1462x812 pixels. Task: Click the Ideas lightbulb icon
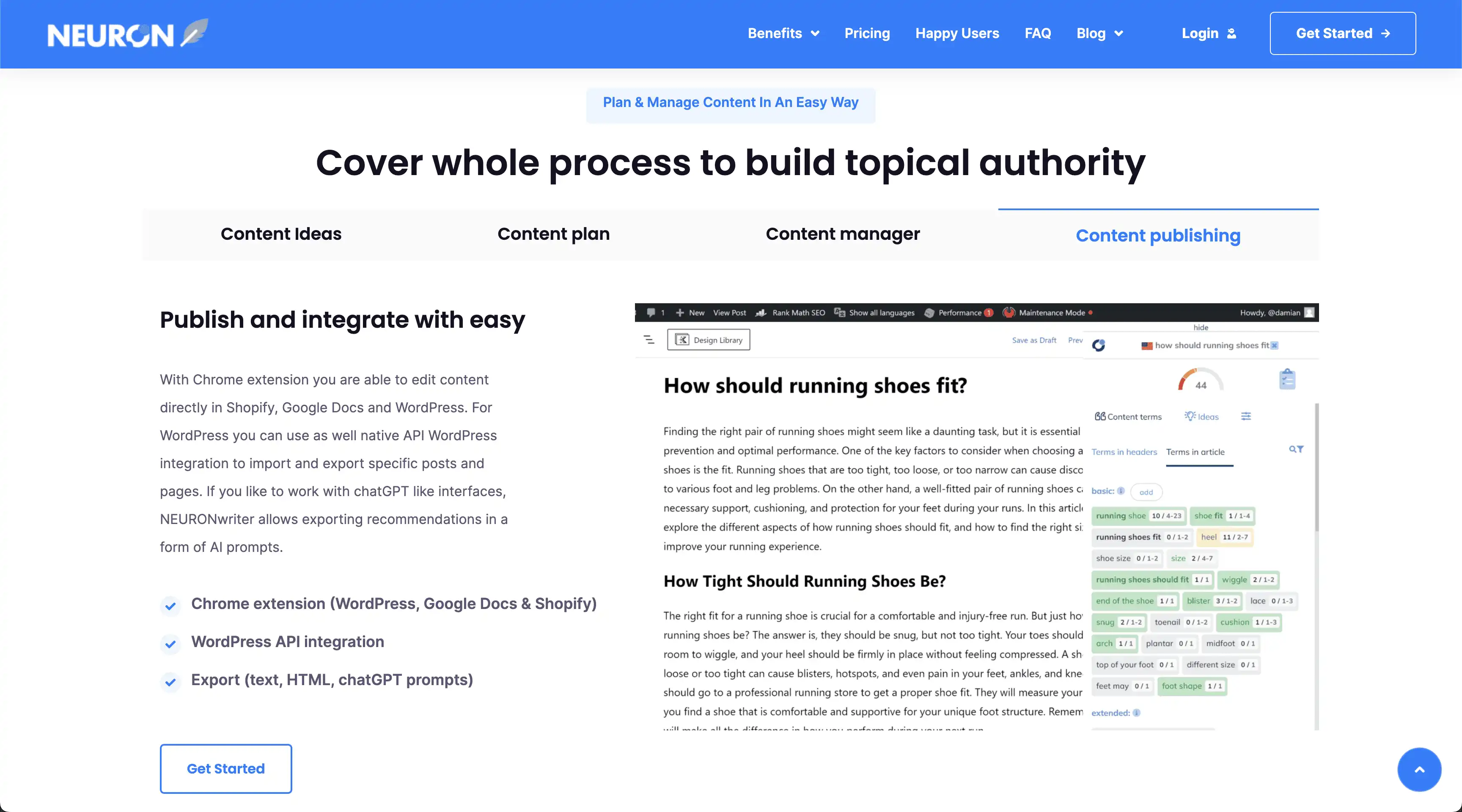[x=1190, y=416]
